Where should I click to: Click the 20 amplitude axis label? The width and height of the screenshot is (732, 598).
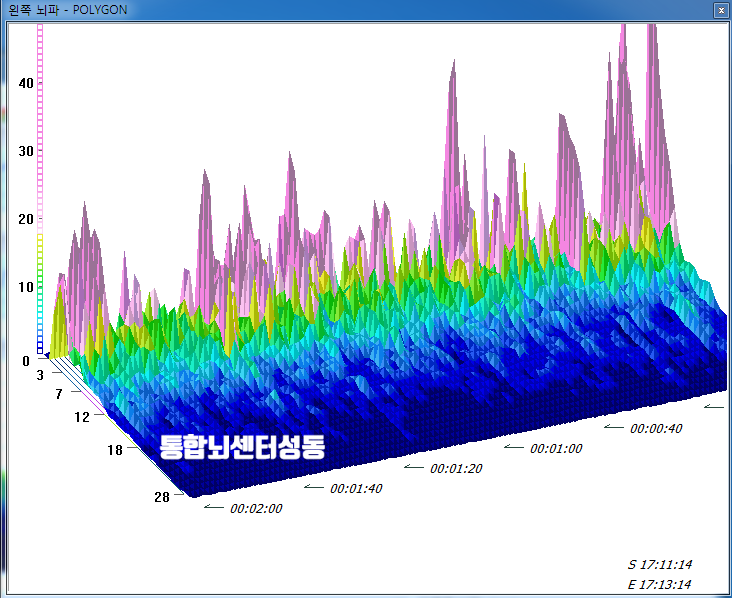(26, 219)
